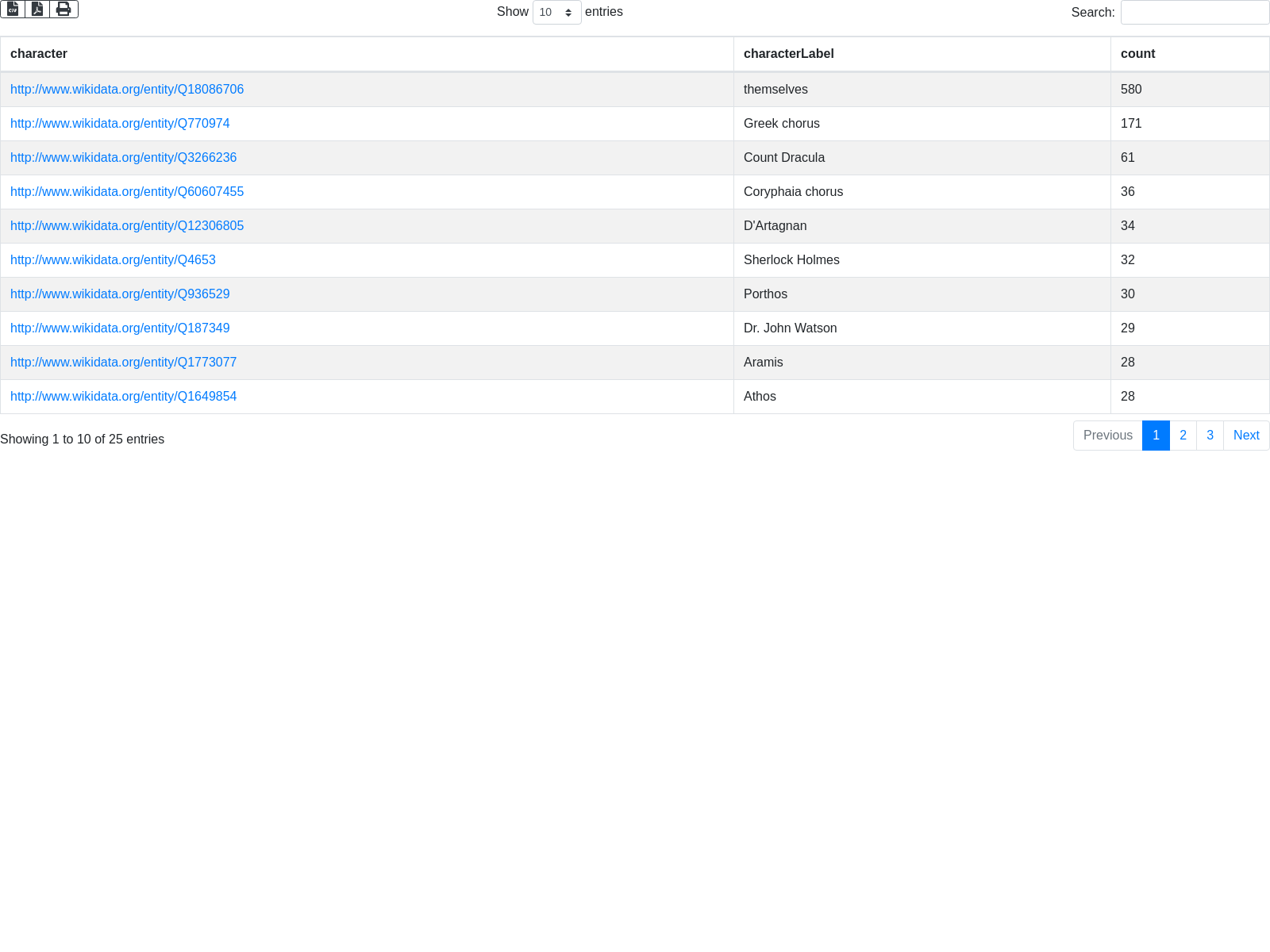Go to page 2 of results
The height and width of the screenshot is (952, 1270).
point(1183,436)
